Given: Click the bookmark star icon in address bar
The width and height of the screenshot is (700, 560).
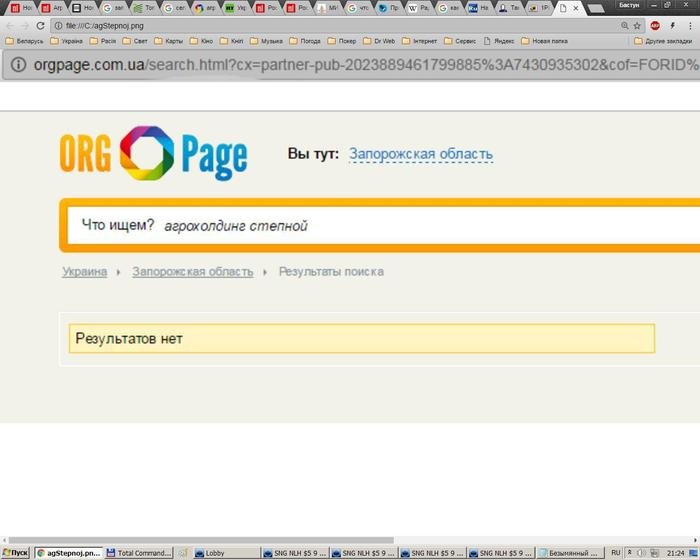Looking at the screenshot, I should point(637,25).
